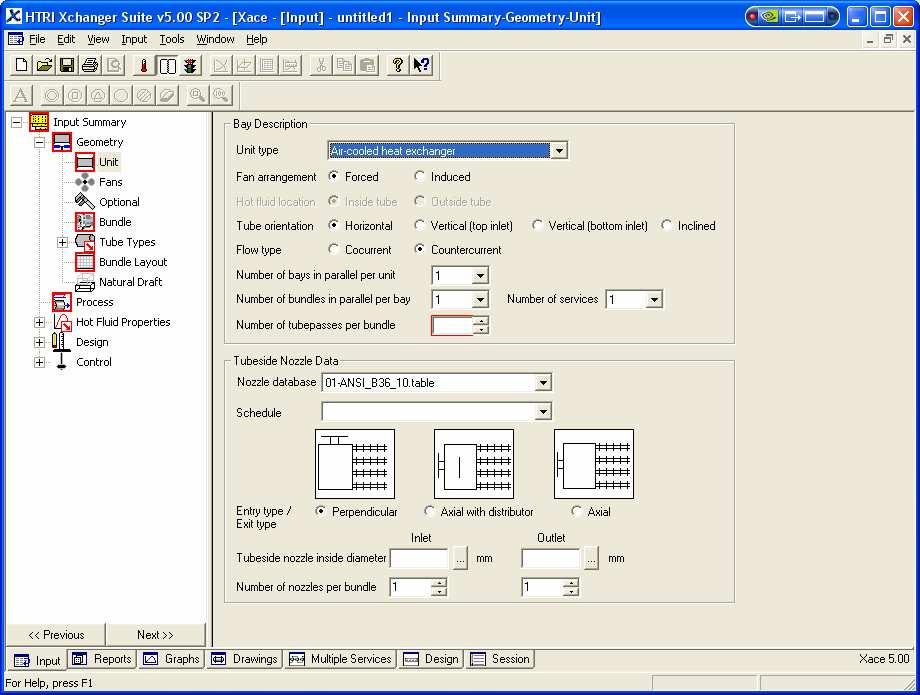
Task: Set flow type to Countercurrent
Action: 420,249
